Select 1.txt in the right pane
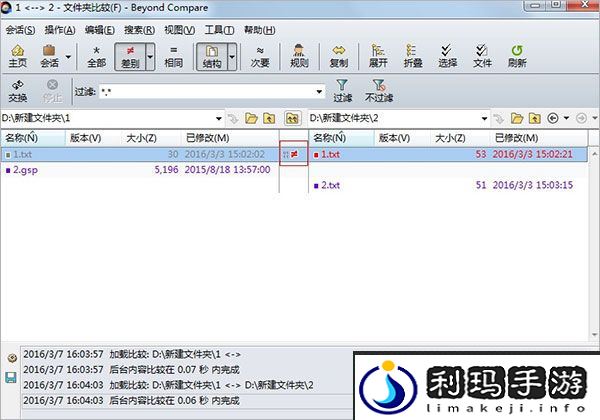 pyautogui.click(x=448, y=154)
